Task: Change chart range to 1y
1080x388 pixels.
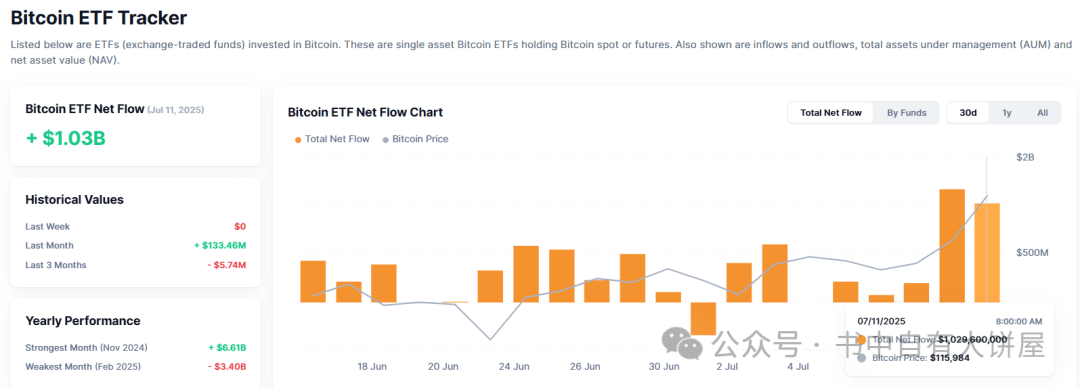Action: [x=1006, y=113]
